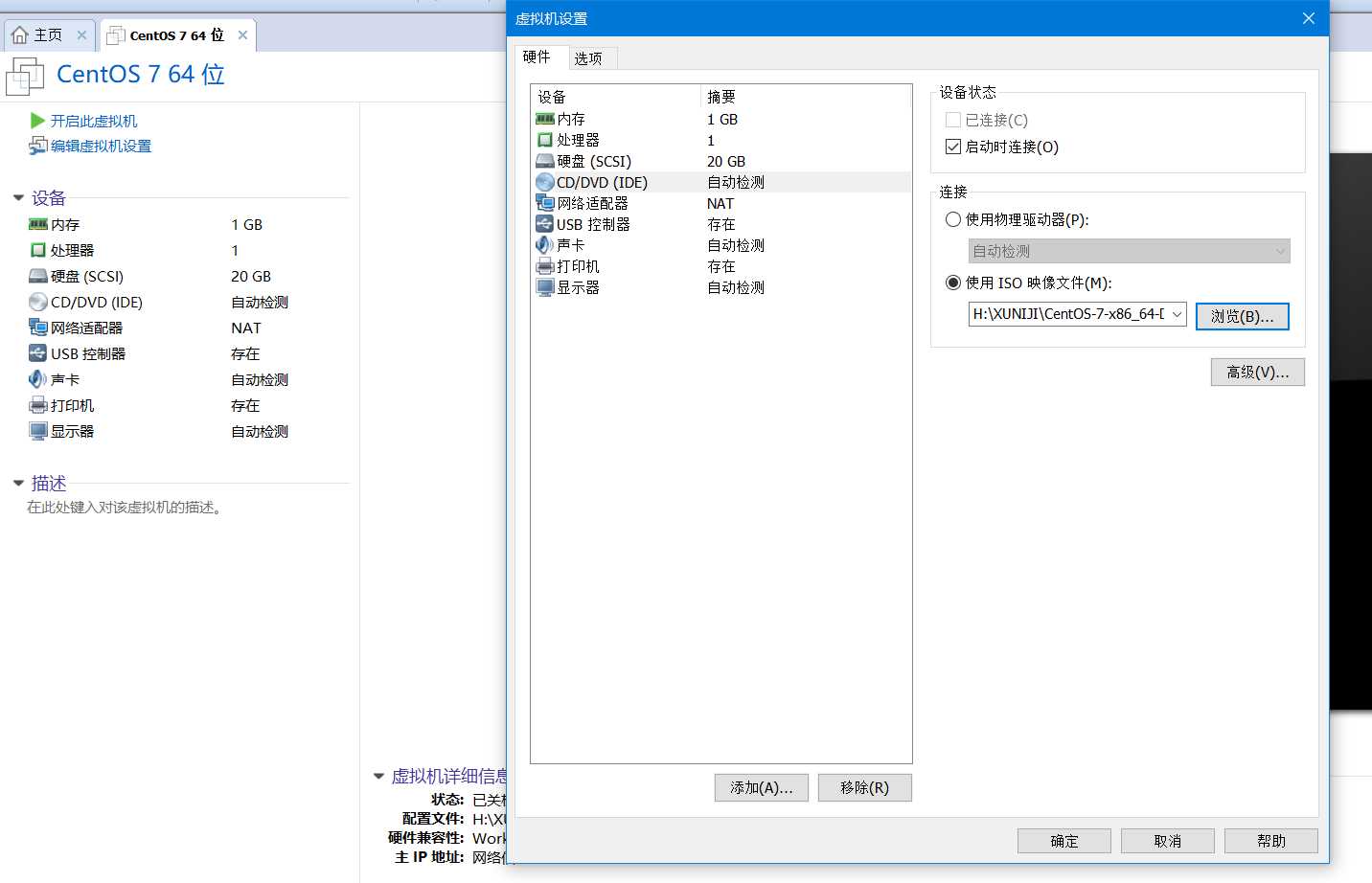This screenshot has width=1372, height=883.
Task: Click the printer icon in settings dialog
Action: coord(545,266)
